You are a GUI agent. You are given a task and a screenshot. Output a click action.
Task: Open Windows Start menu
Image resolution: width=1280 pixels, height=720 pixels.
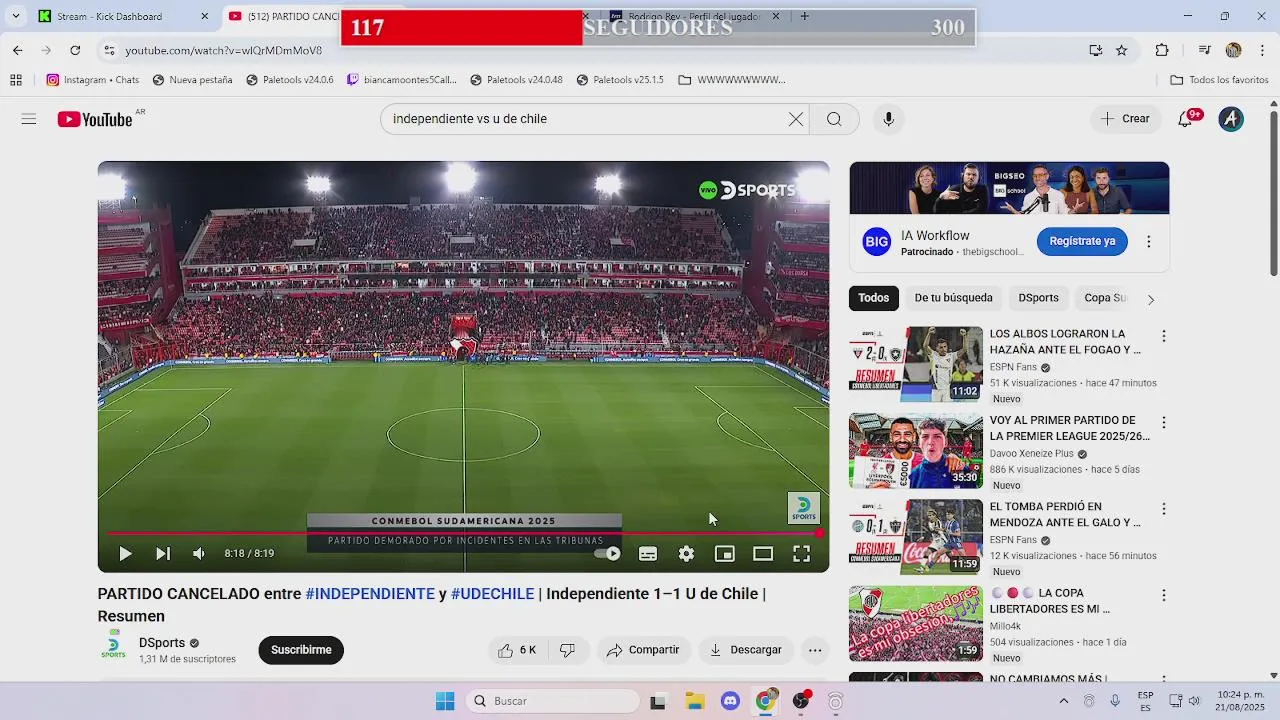[x=445, y=701]
